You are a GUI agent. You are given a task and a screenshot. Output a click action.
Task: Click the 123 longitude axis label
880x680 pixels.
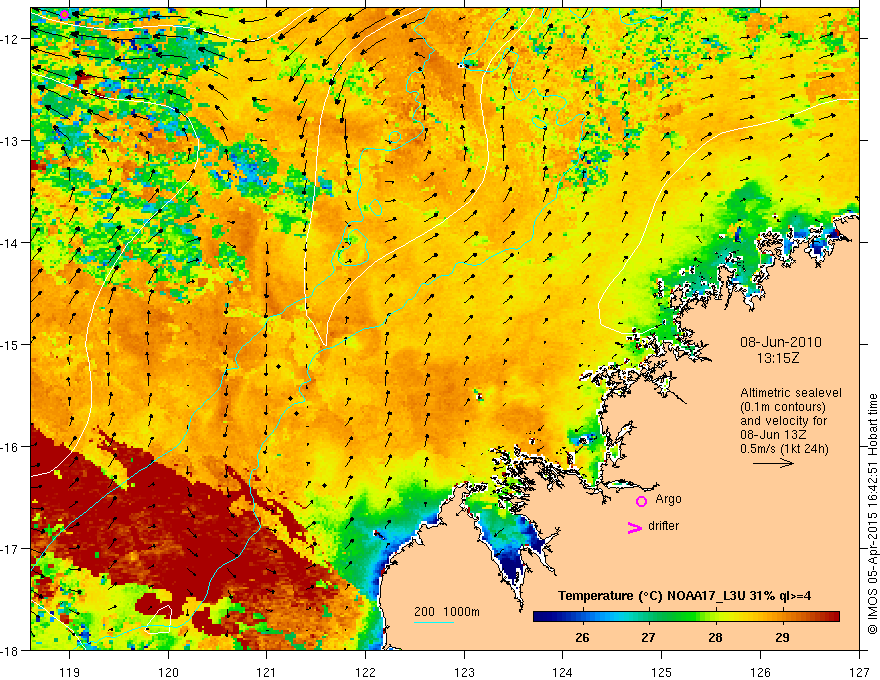click(464, 672)
